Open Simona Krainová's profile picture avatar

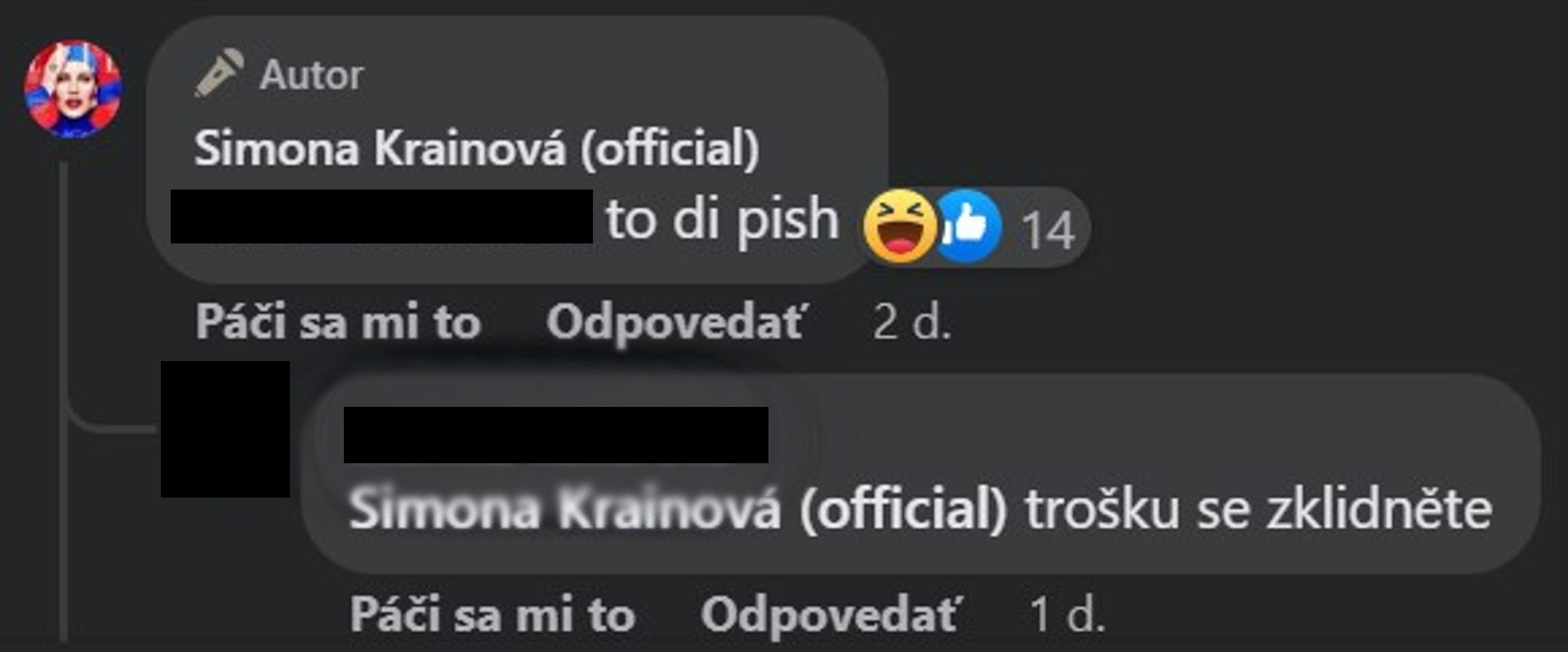73,89
